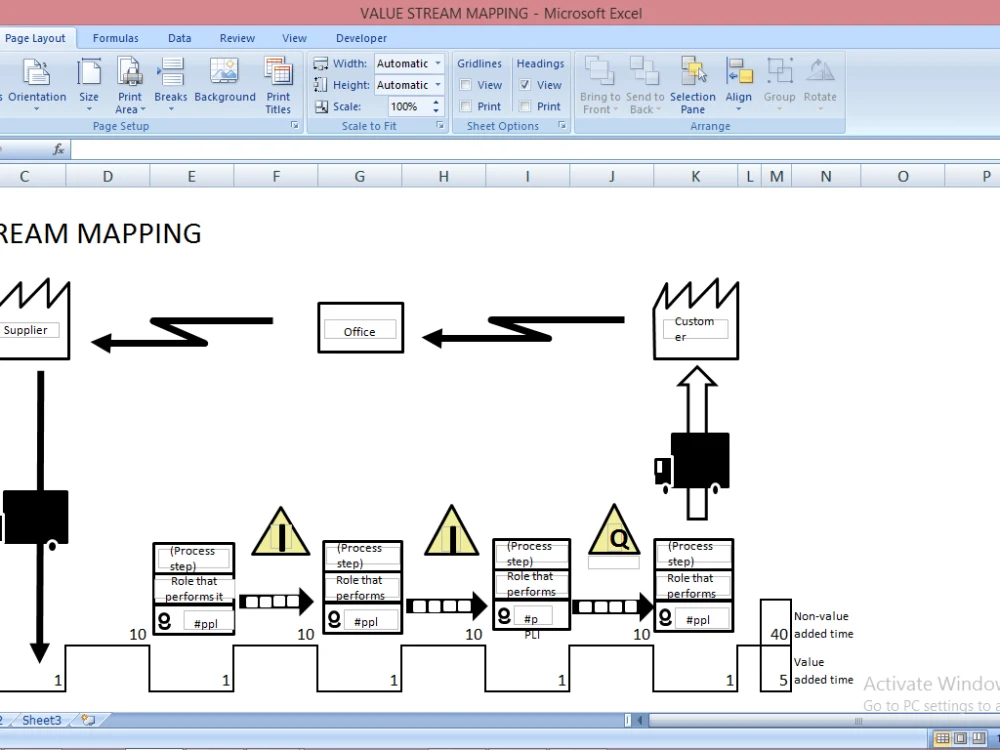Open the View ribbon tab

click(x=294, y=38)
